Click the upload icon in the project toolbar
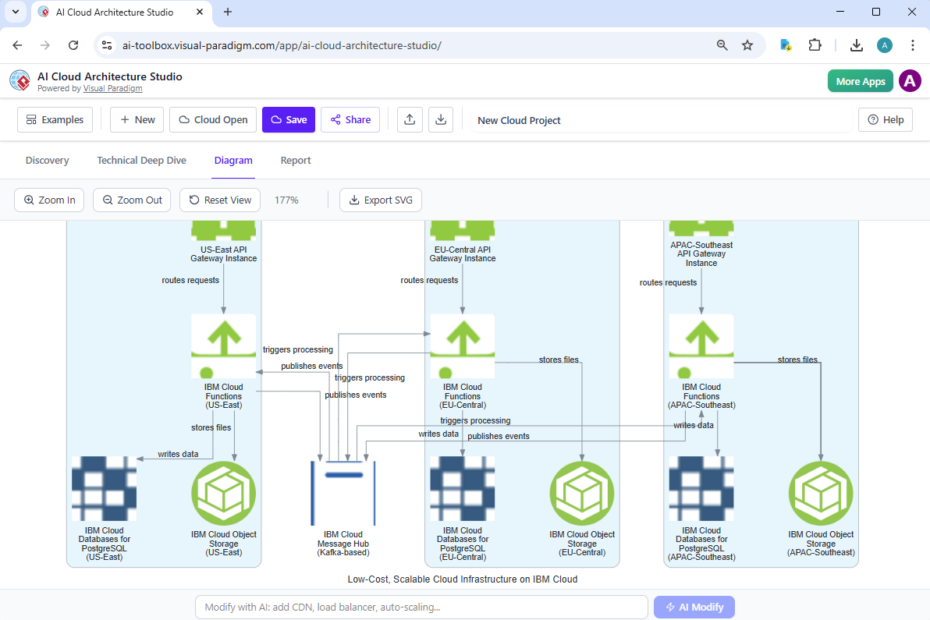Viewport: 930px width, 620px height. [409, 119]
